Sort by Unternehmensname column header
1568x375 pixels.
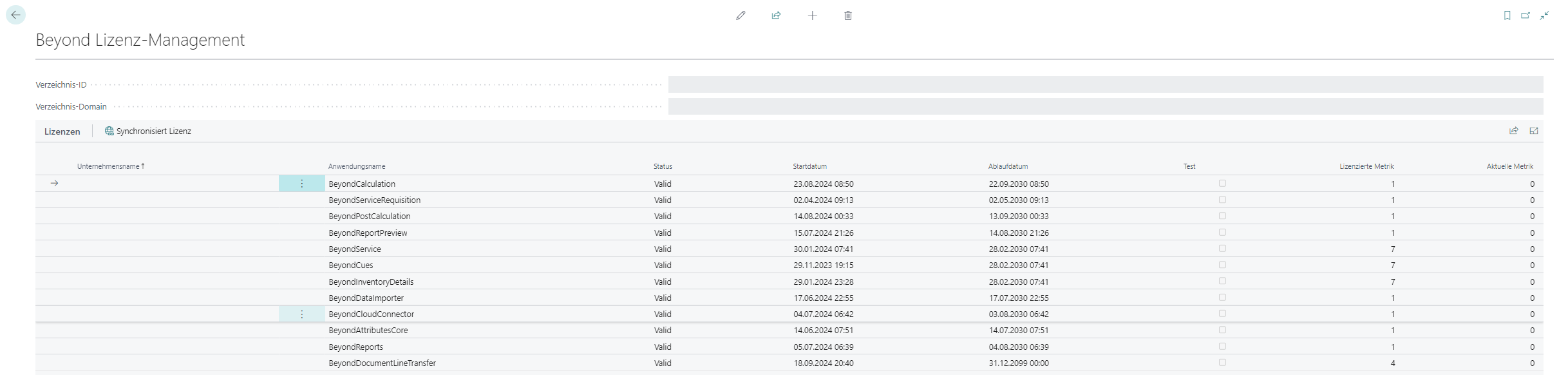pos(108,166)
